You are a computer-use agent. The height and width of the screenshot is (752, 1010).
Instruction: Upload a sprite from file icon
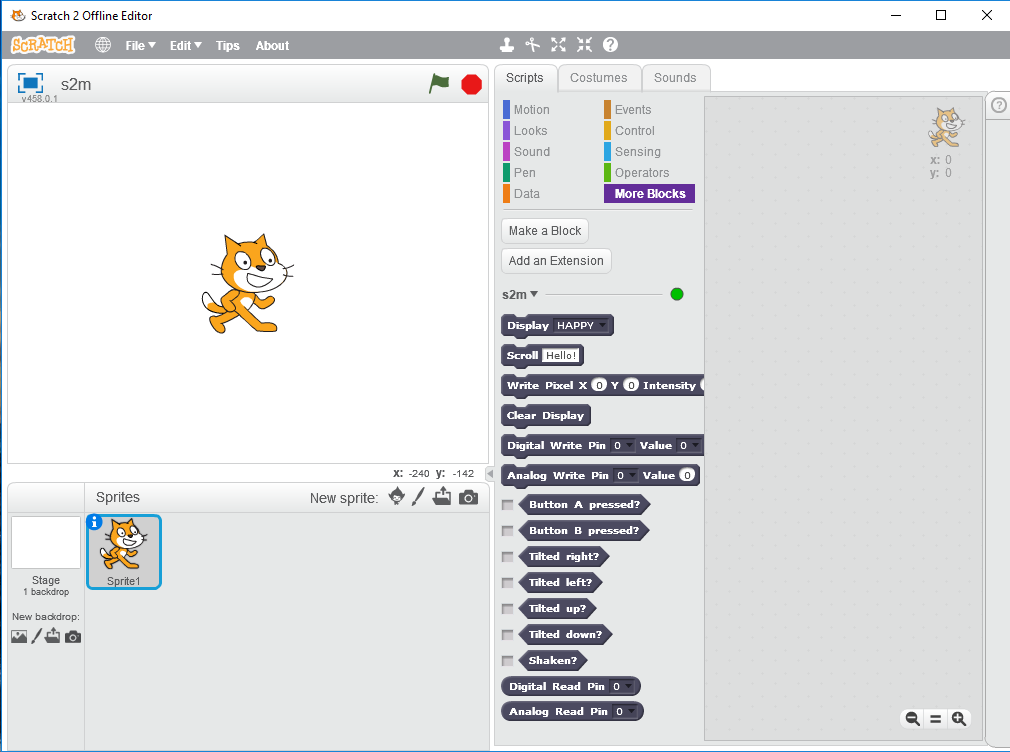point(442,497)
